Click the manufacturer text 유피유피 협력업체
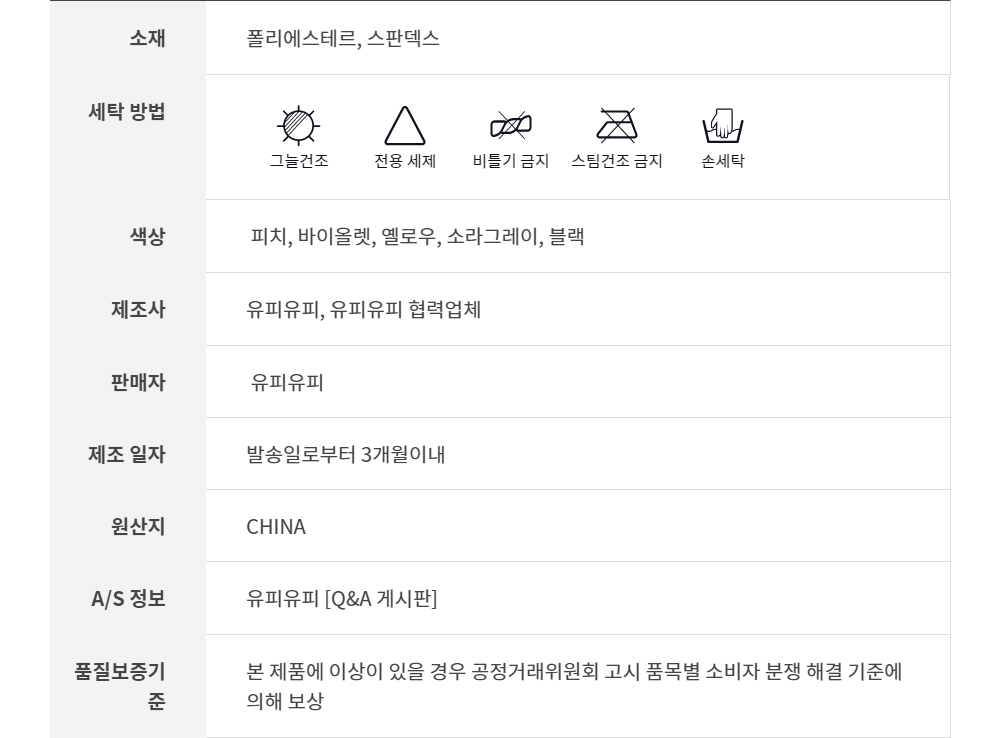The height and width of the screenshot is (738, 1000). coord(364,309)
